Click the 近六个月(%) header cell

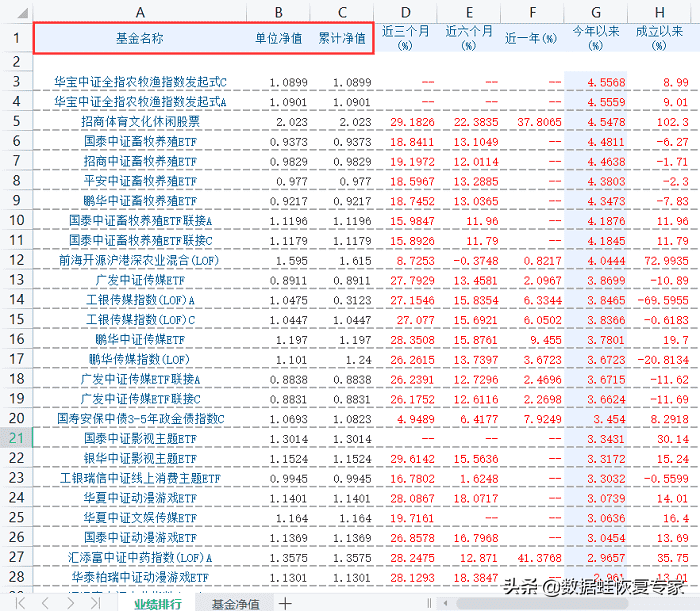pos(469,38)
